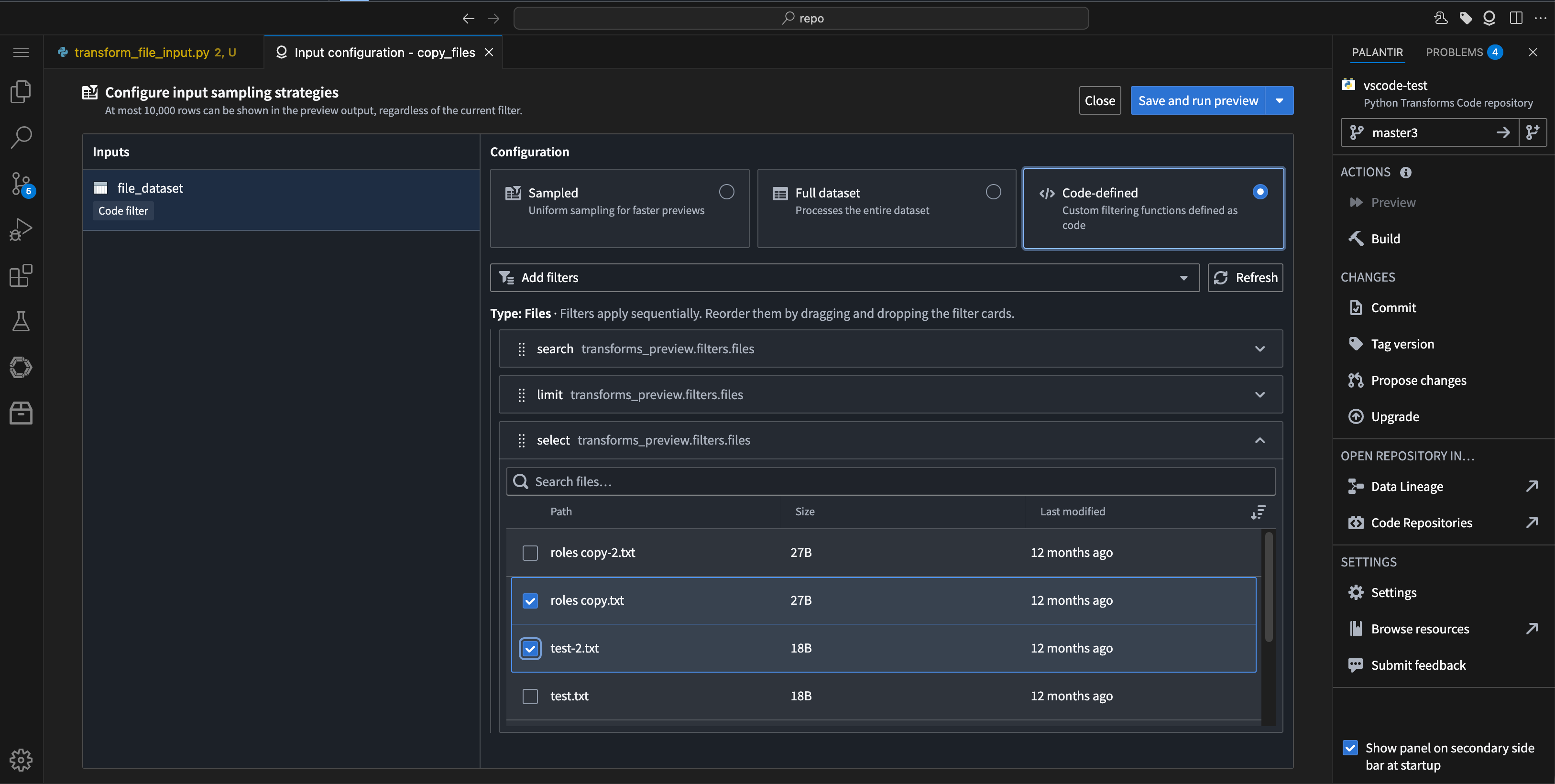Click the Refresh button
Screen dimensions: 1555x784
[x=1245, y=278]
